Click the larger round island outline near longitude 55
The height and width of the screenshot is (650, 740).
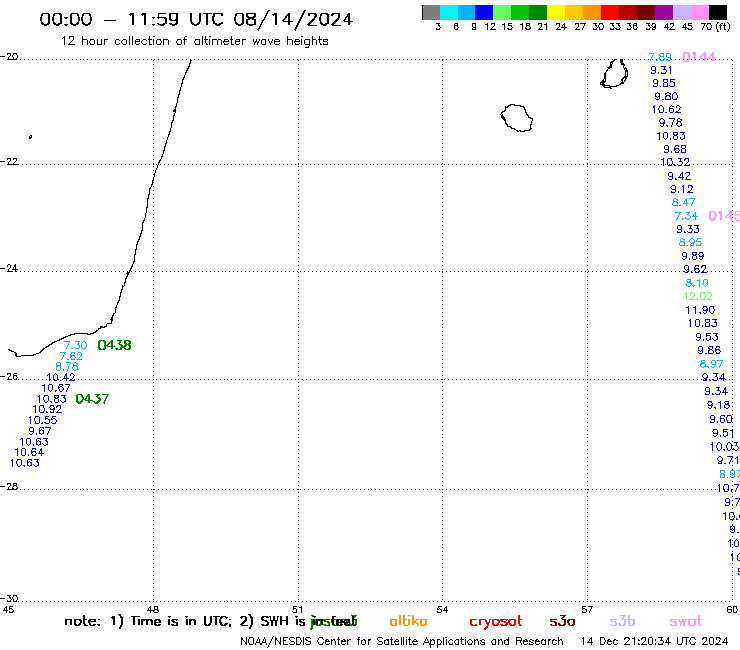pyautogui.click(x=517, y=118)
